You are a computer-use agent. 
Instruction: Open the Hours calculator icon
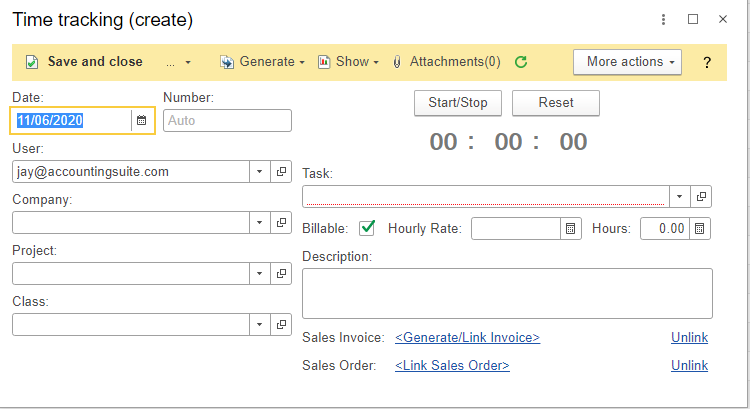701,229
